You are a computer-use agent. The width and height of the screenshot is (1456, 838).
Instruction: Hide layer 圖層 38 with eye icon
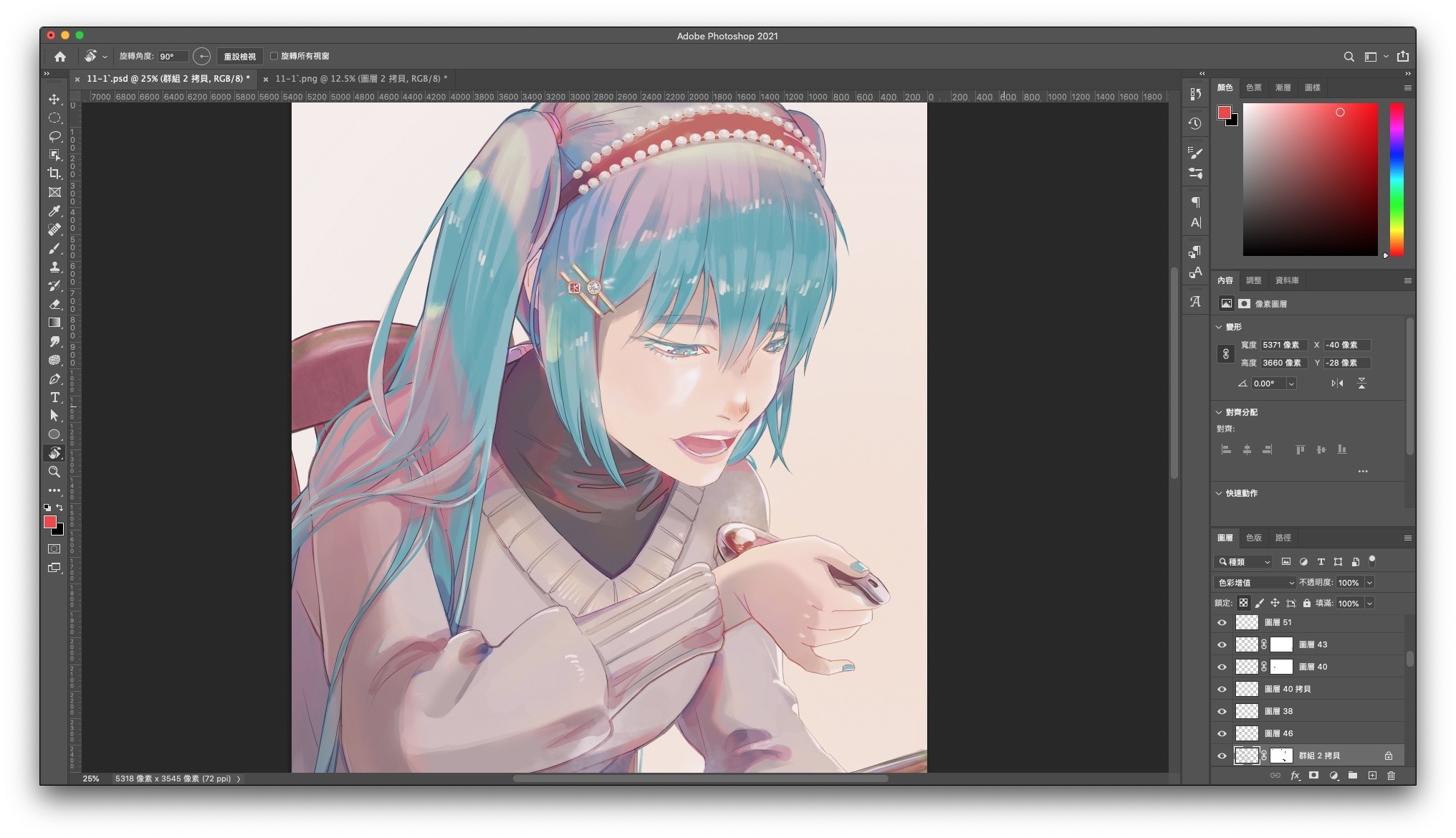tap(1222, 711)
